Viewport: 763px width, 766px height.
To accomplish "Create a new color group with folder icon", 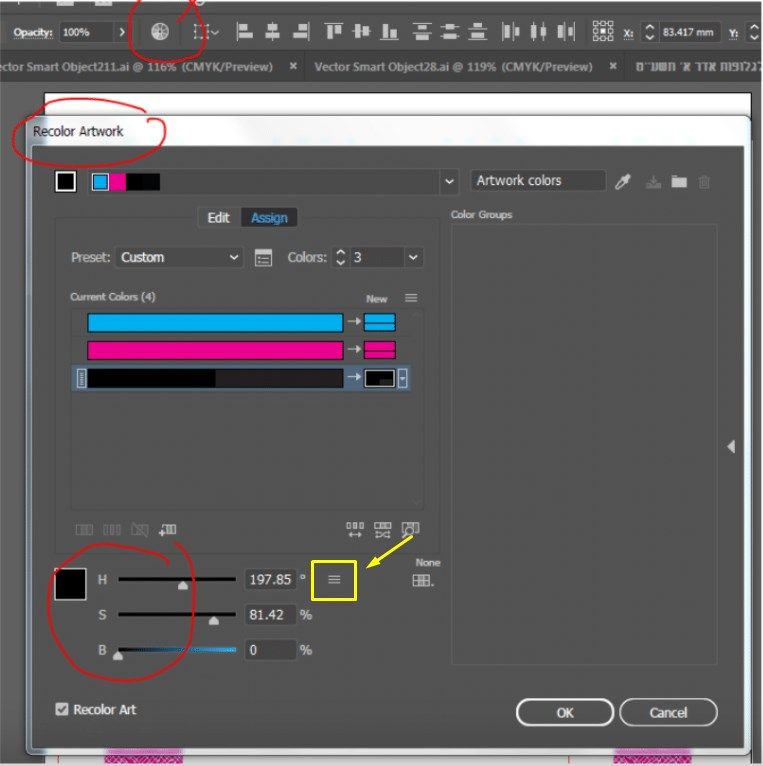I will click(x=679, y=182).
